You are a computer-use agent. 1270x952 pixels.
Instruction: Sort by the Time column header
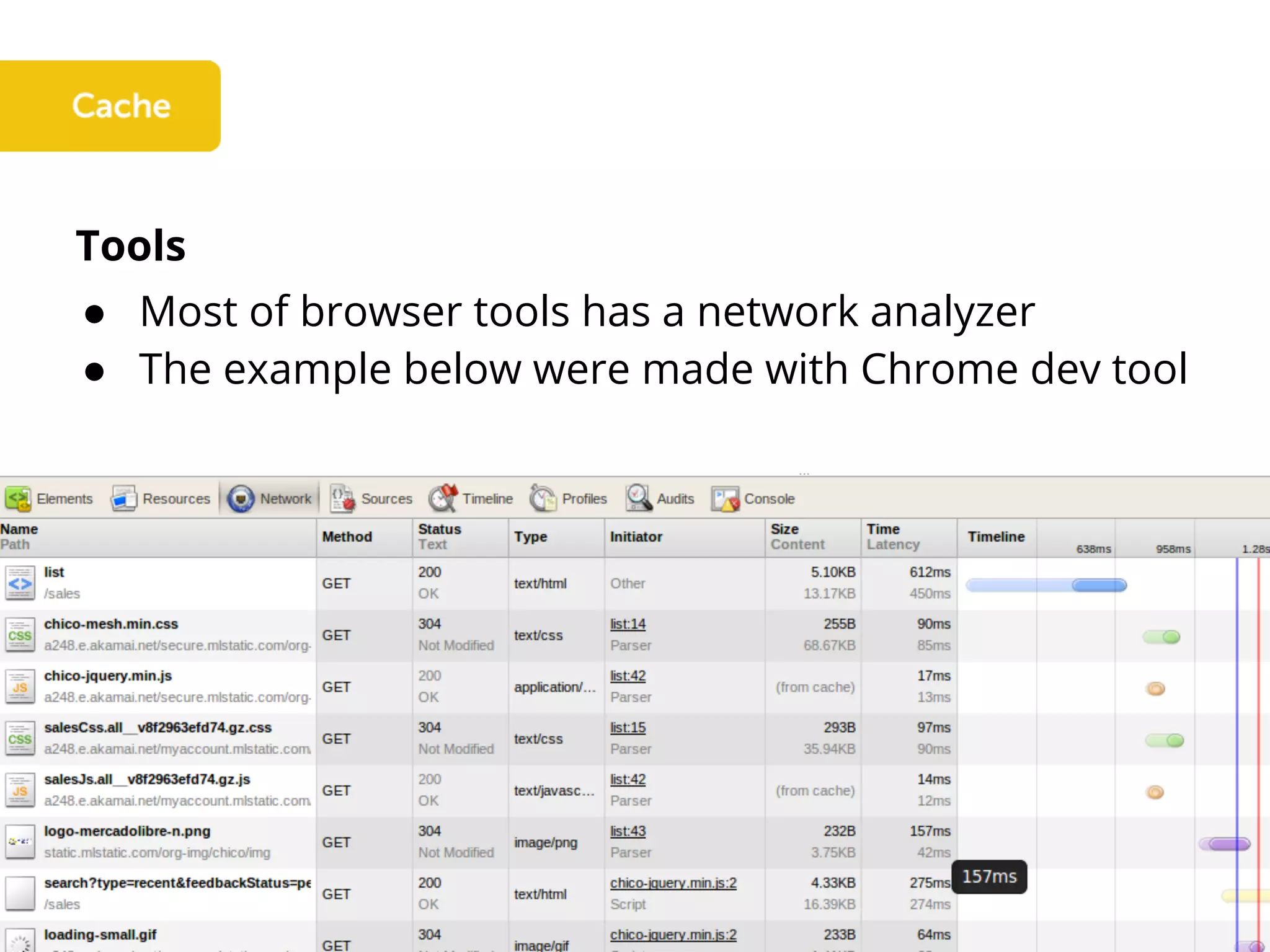[x=909, y=537]
